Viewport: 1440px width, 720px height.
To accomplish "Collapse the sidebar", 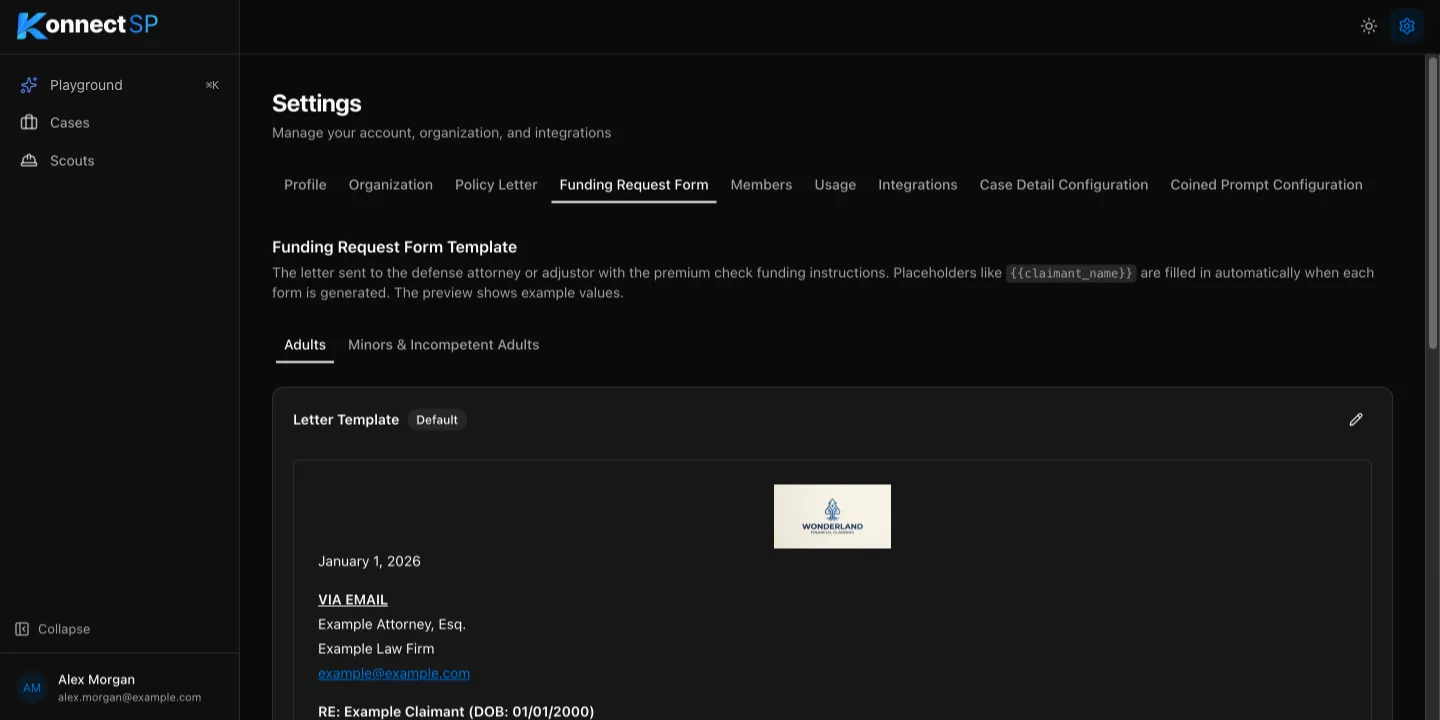I will click(x=53, y=629).
